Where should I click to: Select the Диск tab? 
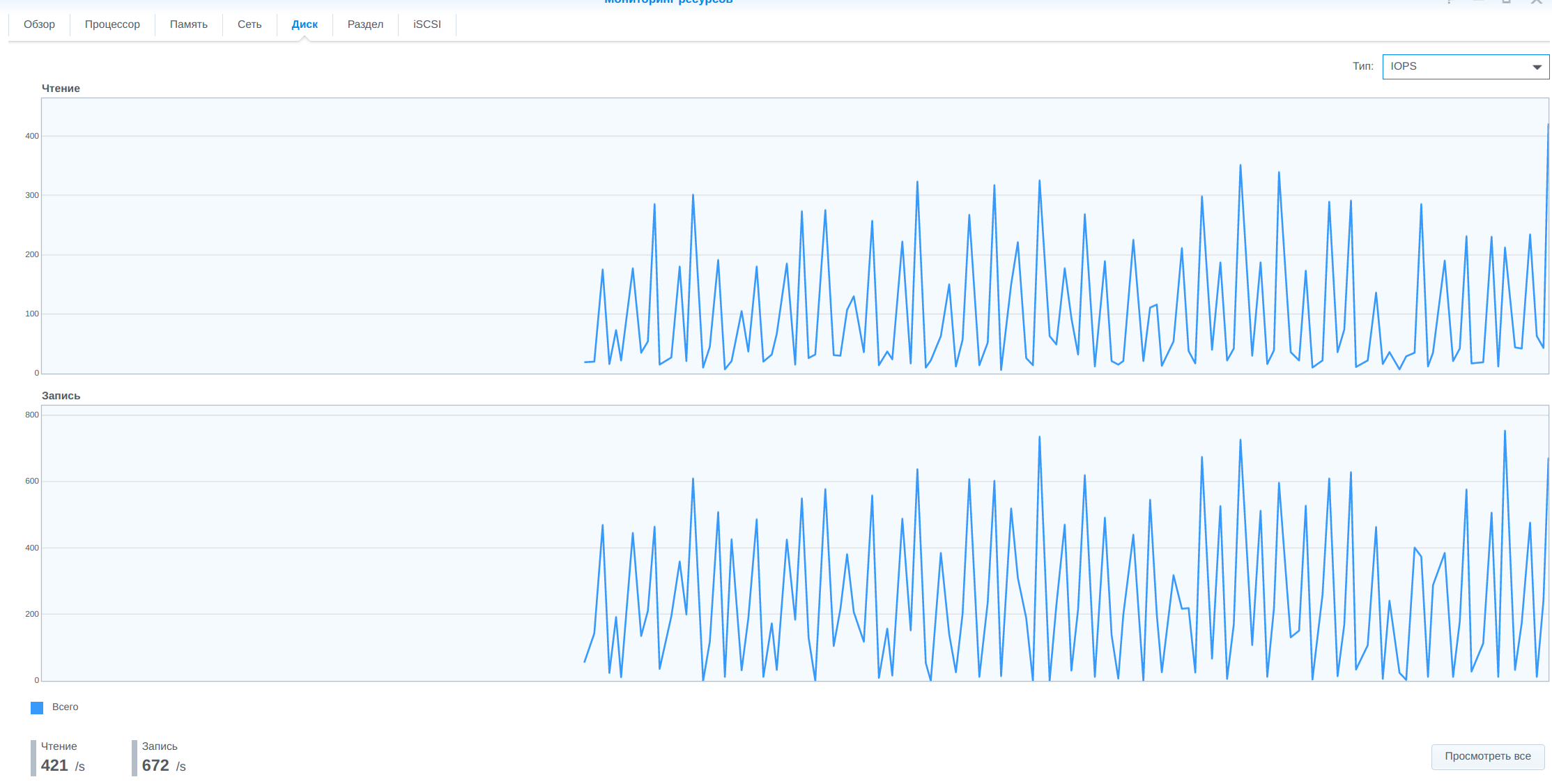click(305, 24)
